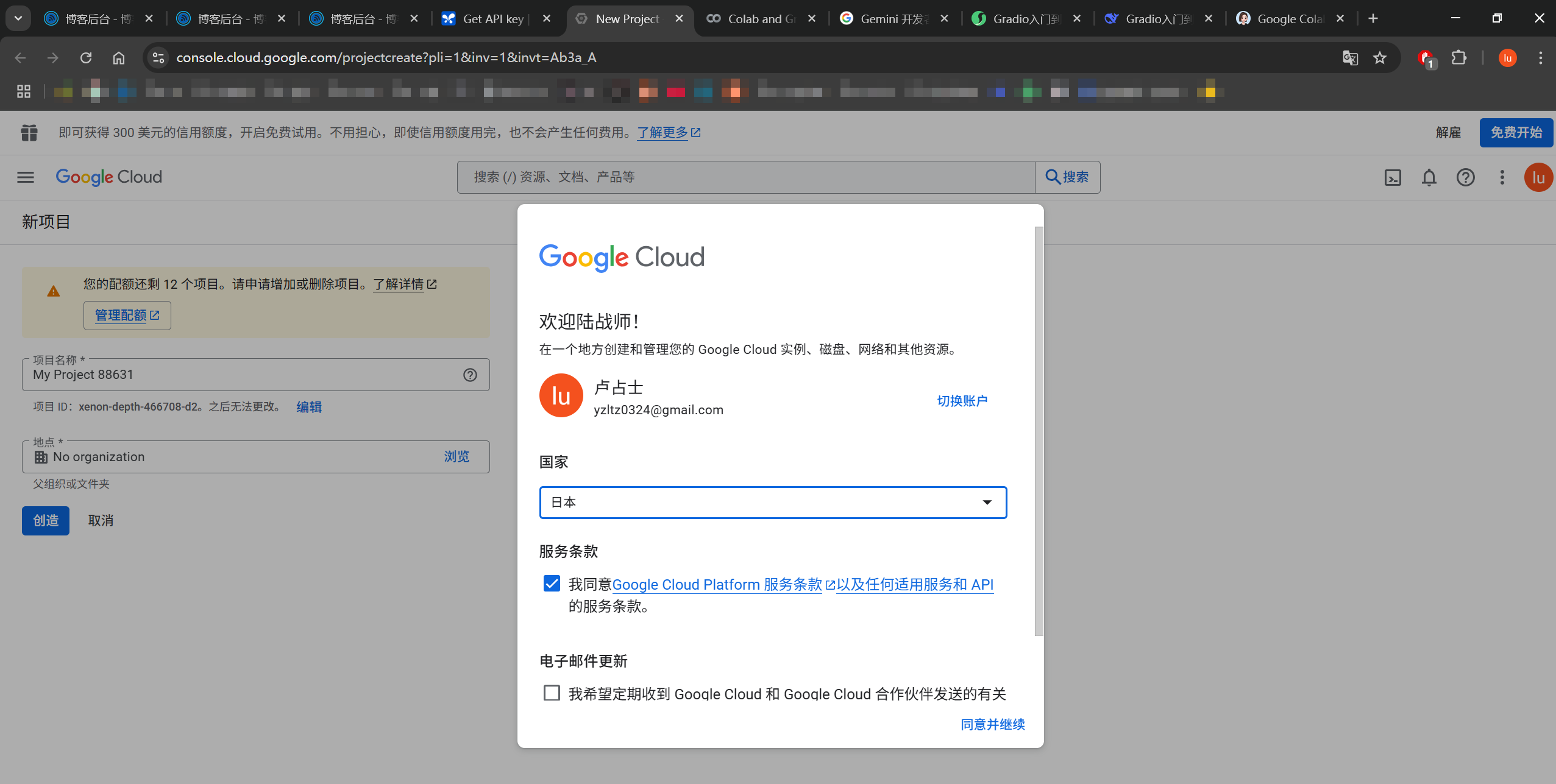Click the 切换账户 switch account link
The width and height of the screenshot is (1556, 784).
click(962, 401)
